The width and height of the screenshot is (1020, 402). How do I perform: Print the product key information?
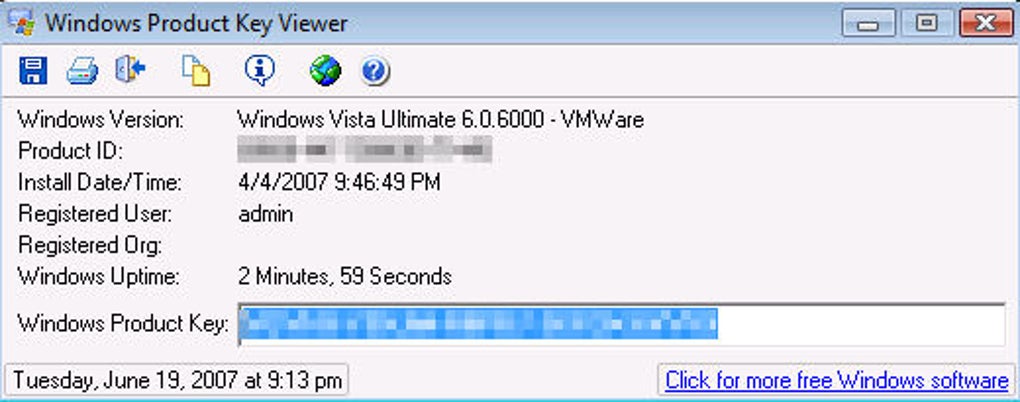[x=82, y=70]
